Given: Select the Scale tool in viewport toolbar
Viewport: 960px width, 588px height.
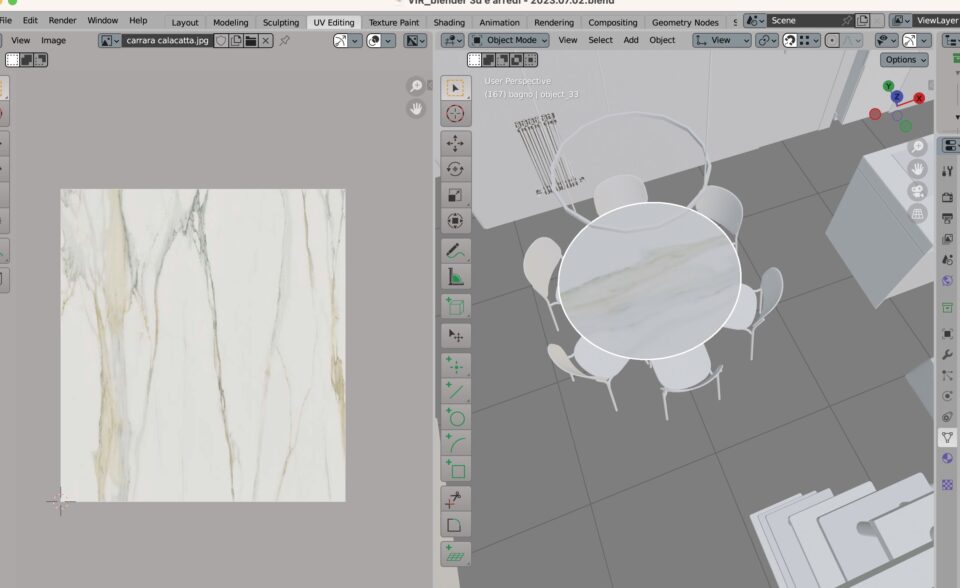Looking at the screenshot, I should pos(455,195).
